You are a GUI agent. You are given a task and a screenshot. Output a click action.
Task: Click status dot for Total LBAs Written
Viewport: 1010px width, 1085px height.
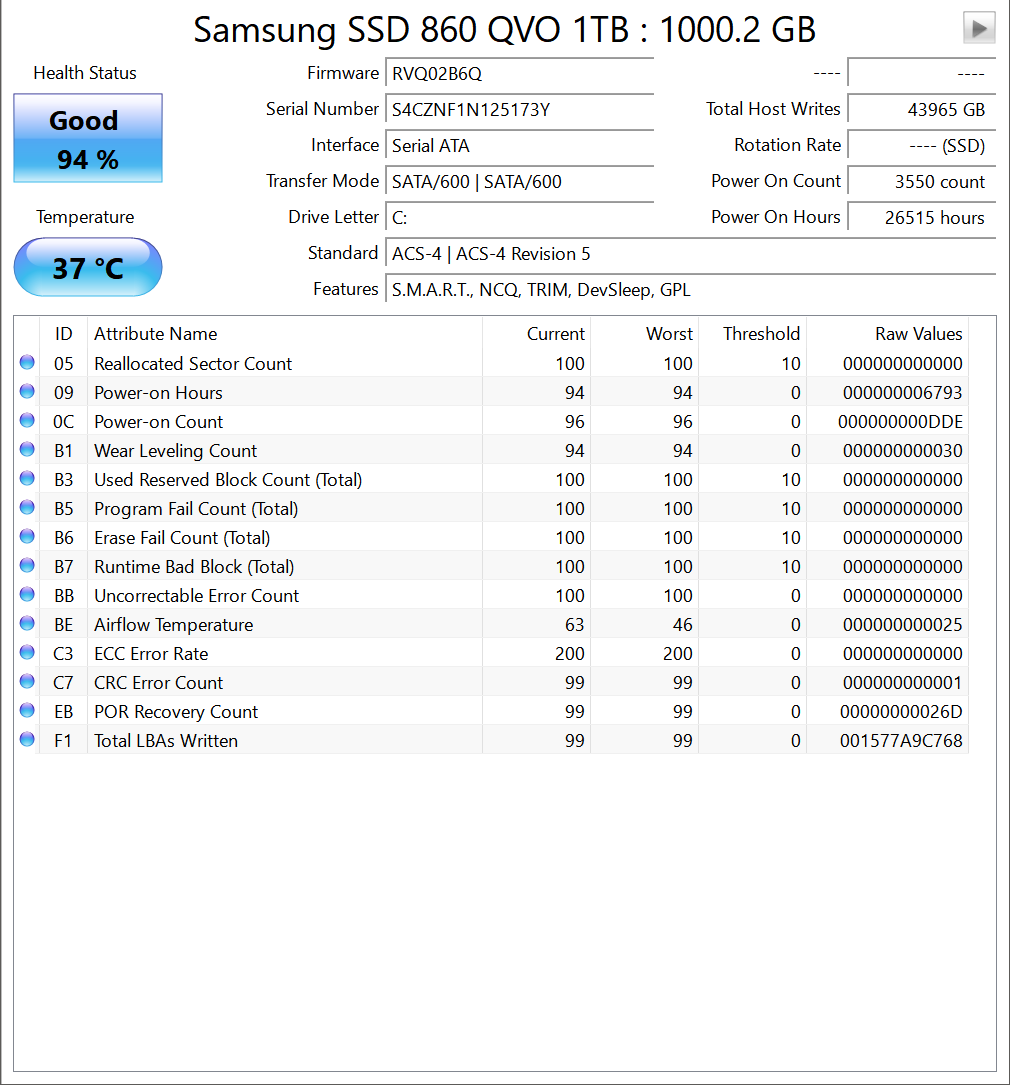pyautogui.click(x=27, y=740)
